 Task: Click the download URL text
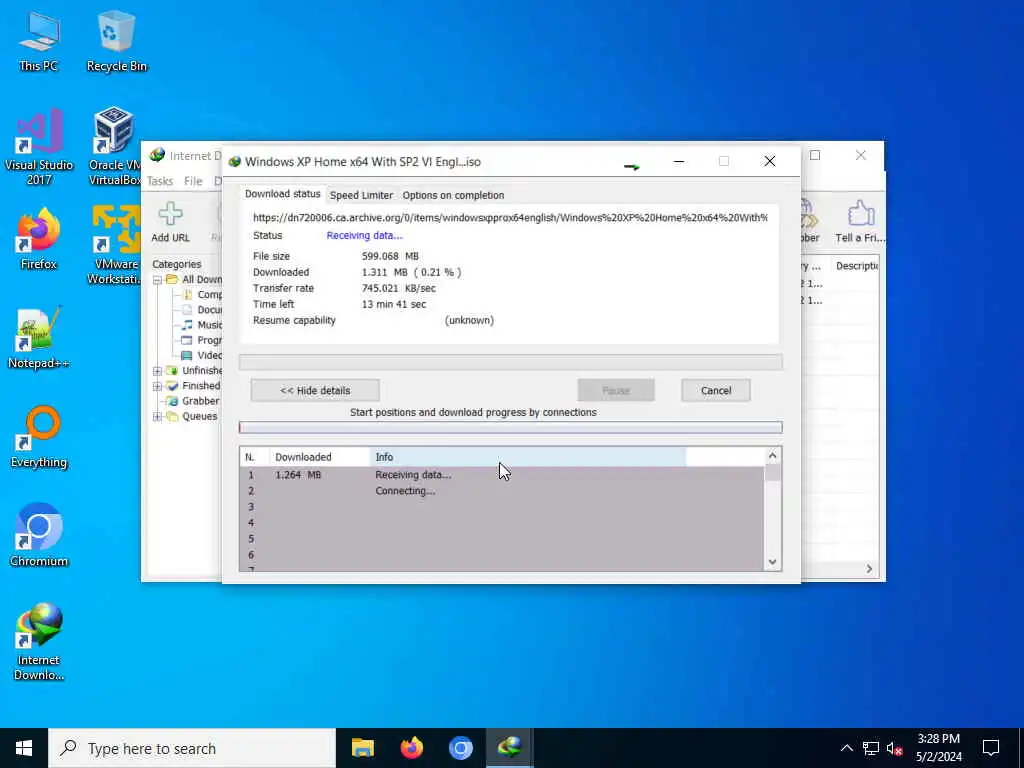pos(510,217)
